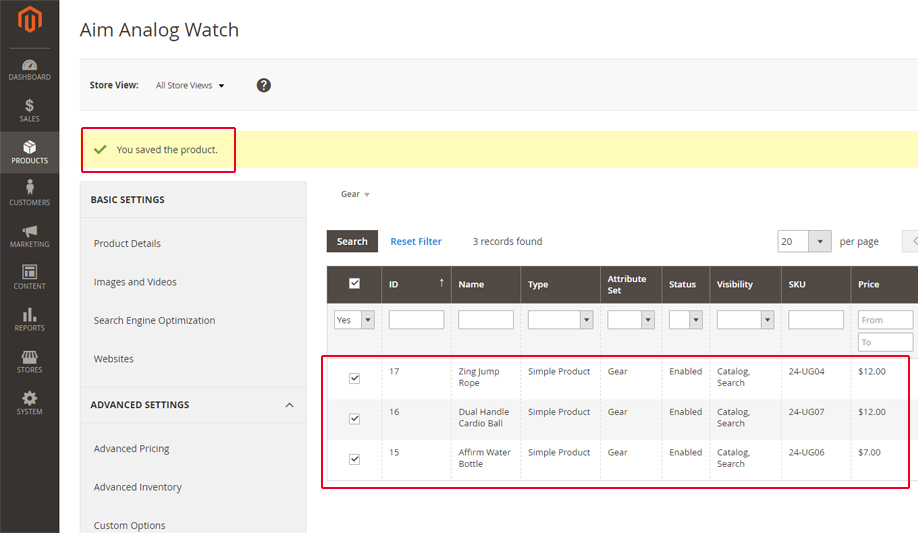The image size is (918, 533).
Task: Open the Reports sidebar menu
Action: [x=29, y=320]
